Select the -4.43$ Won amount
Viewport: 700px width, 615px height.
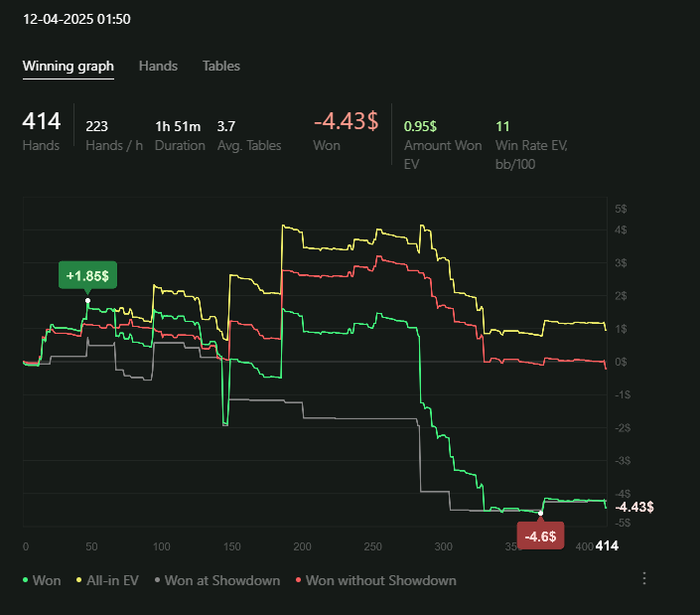click(x=346, y=121)
